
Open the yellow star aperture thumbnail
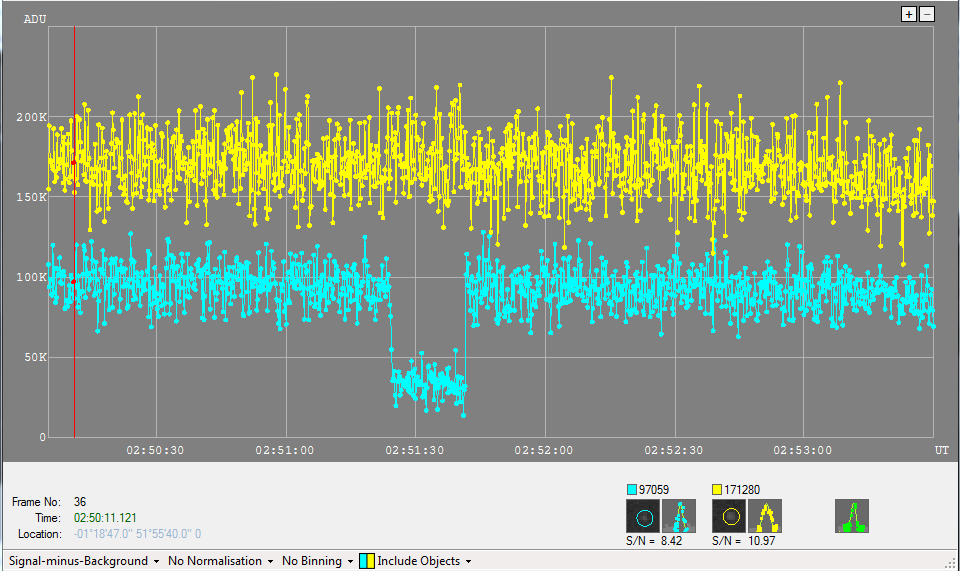click(x=729, y=517)
